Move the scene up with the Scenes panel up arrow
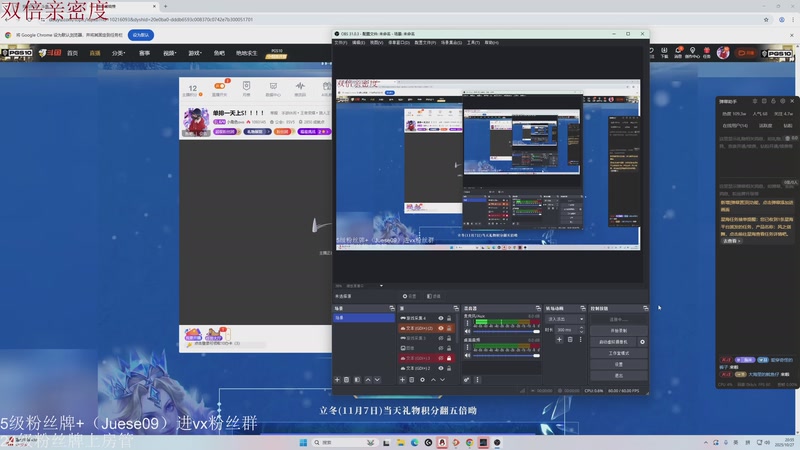Image resolution: width=800 pixels, height=450 pixels. 368,380
